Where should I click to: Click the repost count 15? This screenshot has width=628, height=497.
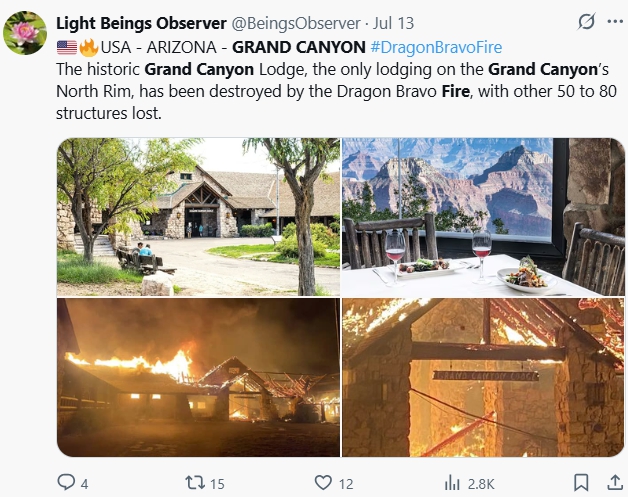[217, 484]
